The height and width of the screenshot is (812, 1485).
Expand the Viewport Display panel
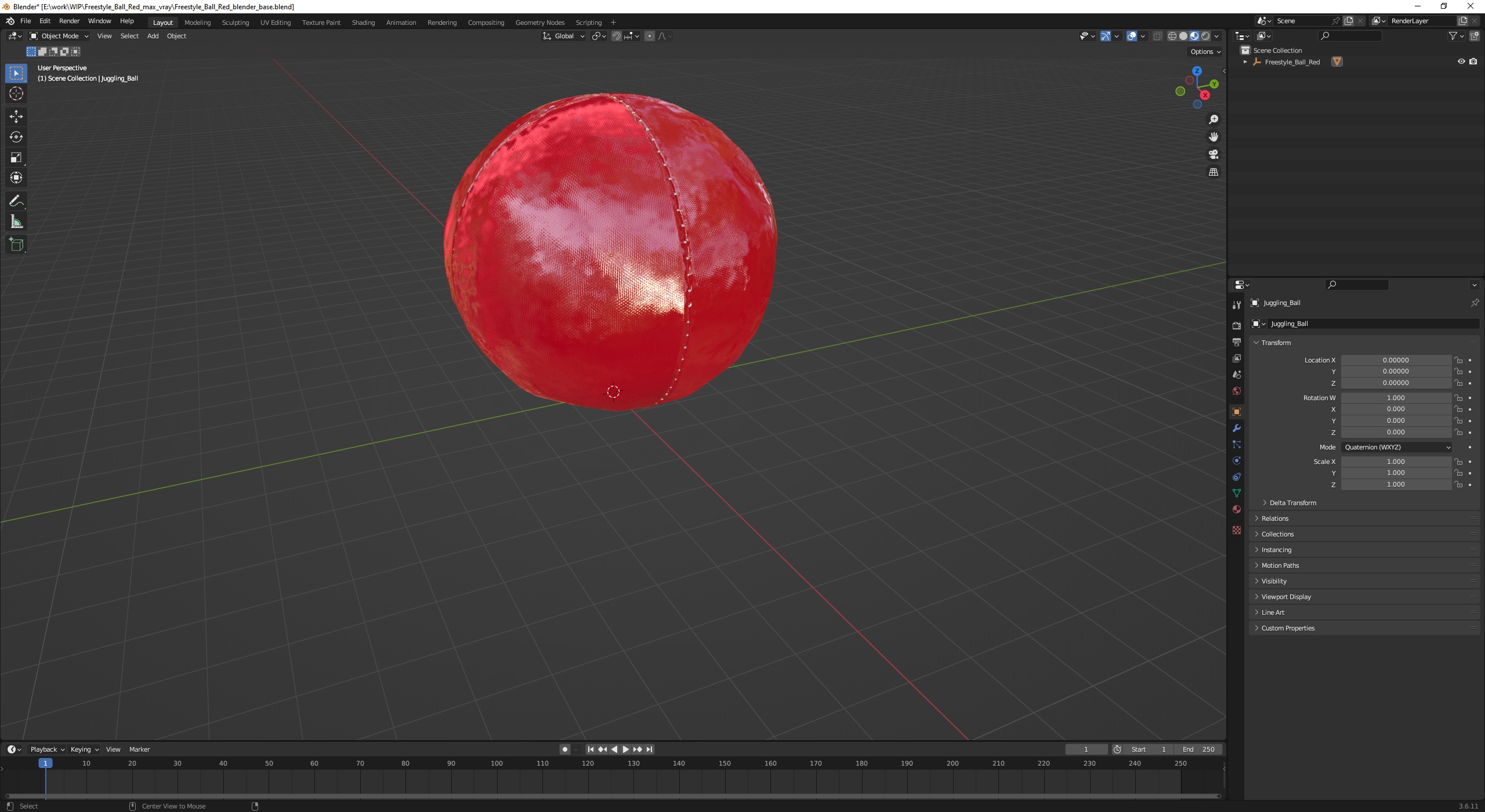(x=1286, y=597)
